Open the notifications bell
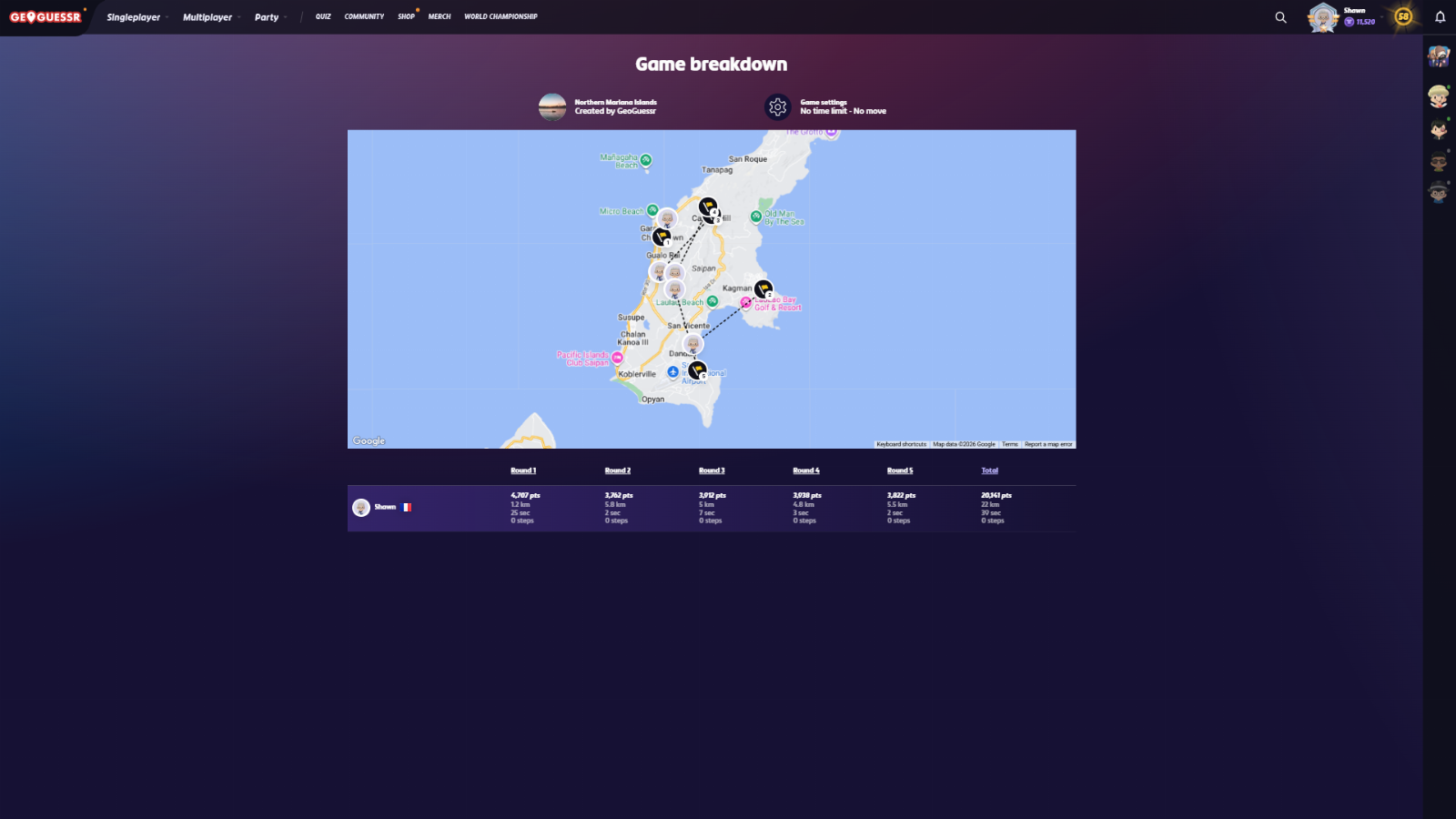Screen dimensions: 1456x819 1440,17
